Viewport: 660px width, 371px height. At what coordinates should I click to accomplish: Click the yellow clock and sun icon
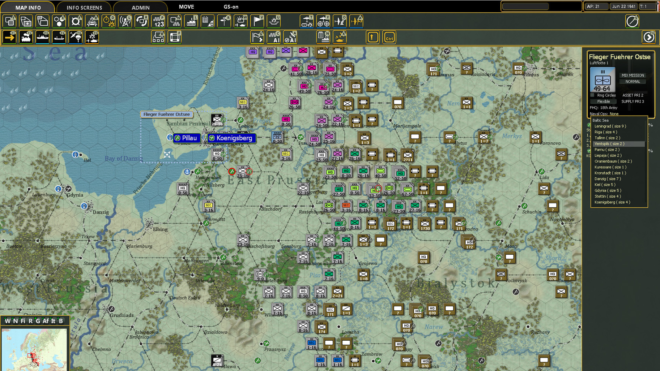(109, 21)
